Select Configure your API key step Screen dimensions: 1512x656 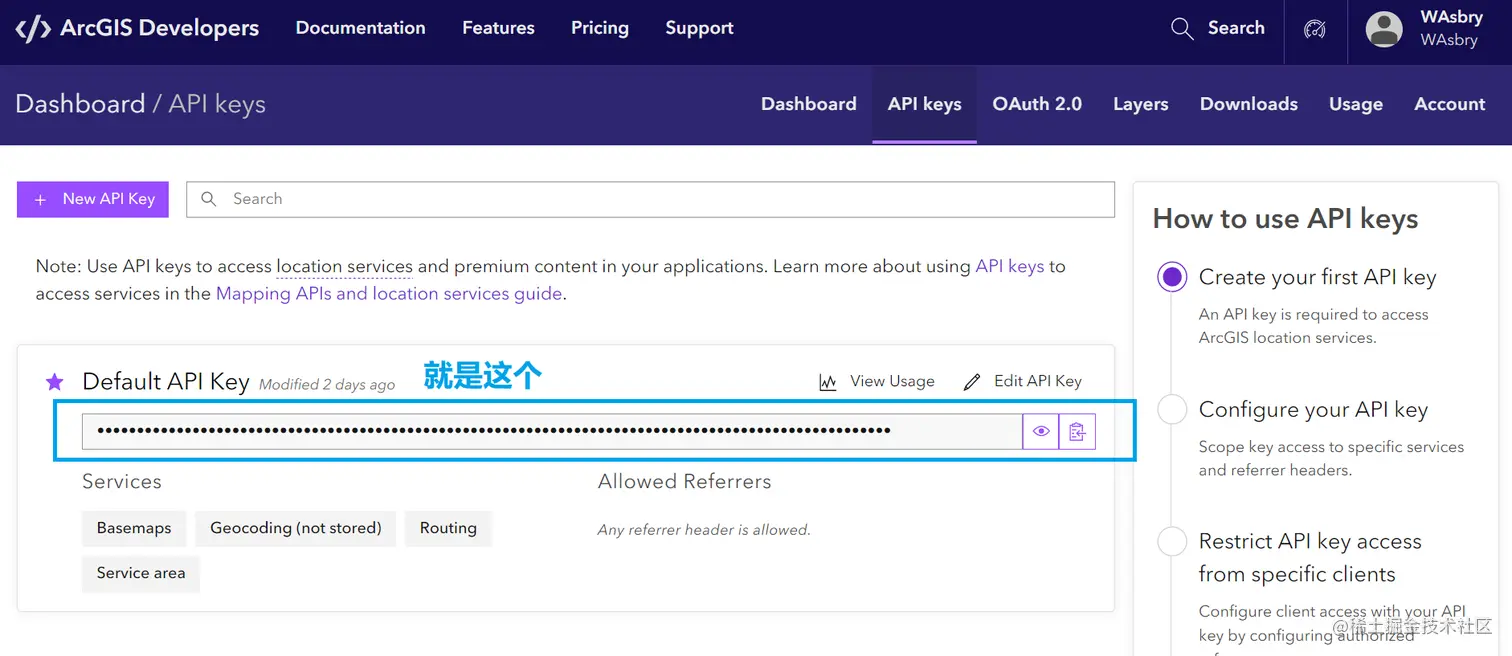tap(1172, 409)
